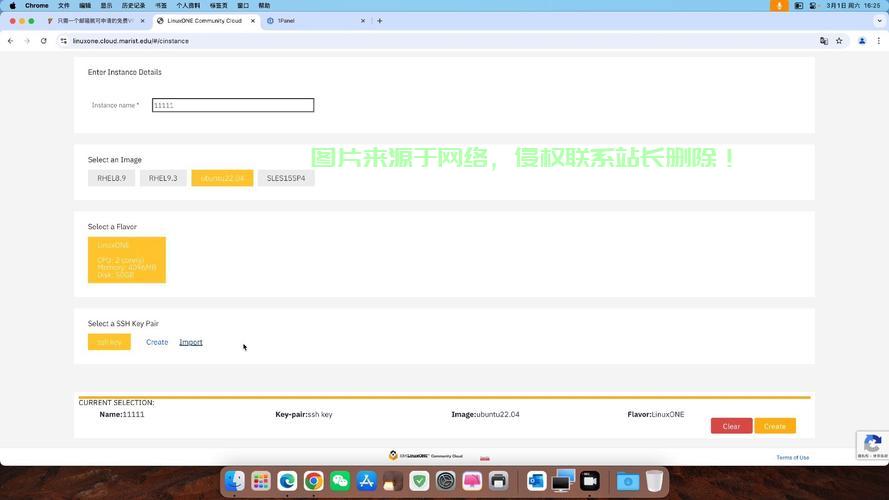
Task: Open Finder from the dock
Action: 234,481
